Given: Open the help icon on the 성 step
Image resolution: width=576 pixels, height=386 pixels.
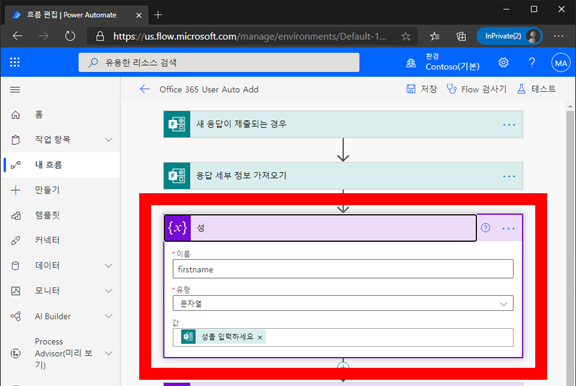Looking at the screenshot, I should tap(485, 228).
